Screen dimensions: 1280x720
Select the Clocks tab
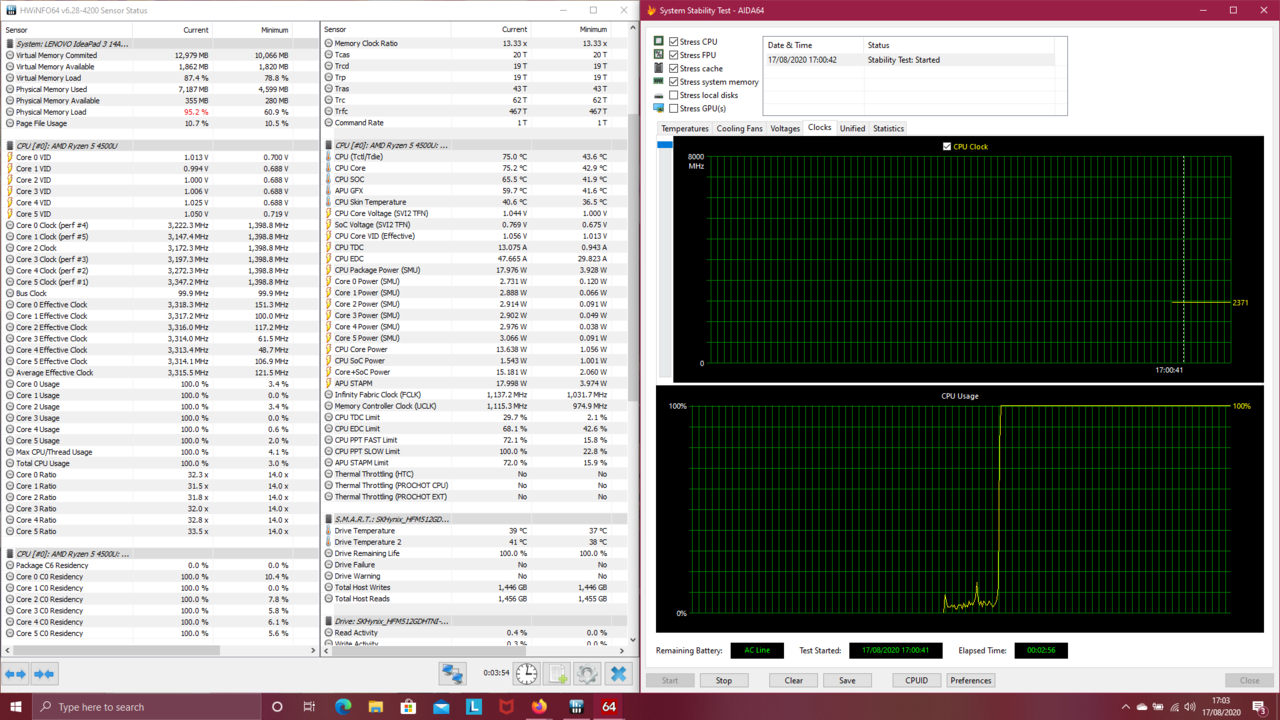819,127
